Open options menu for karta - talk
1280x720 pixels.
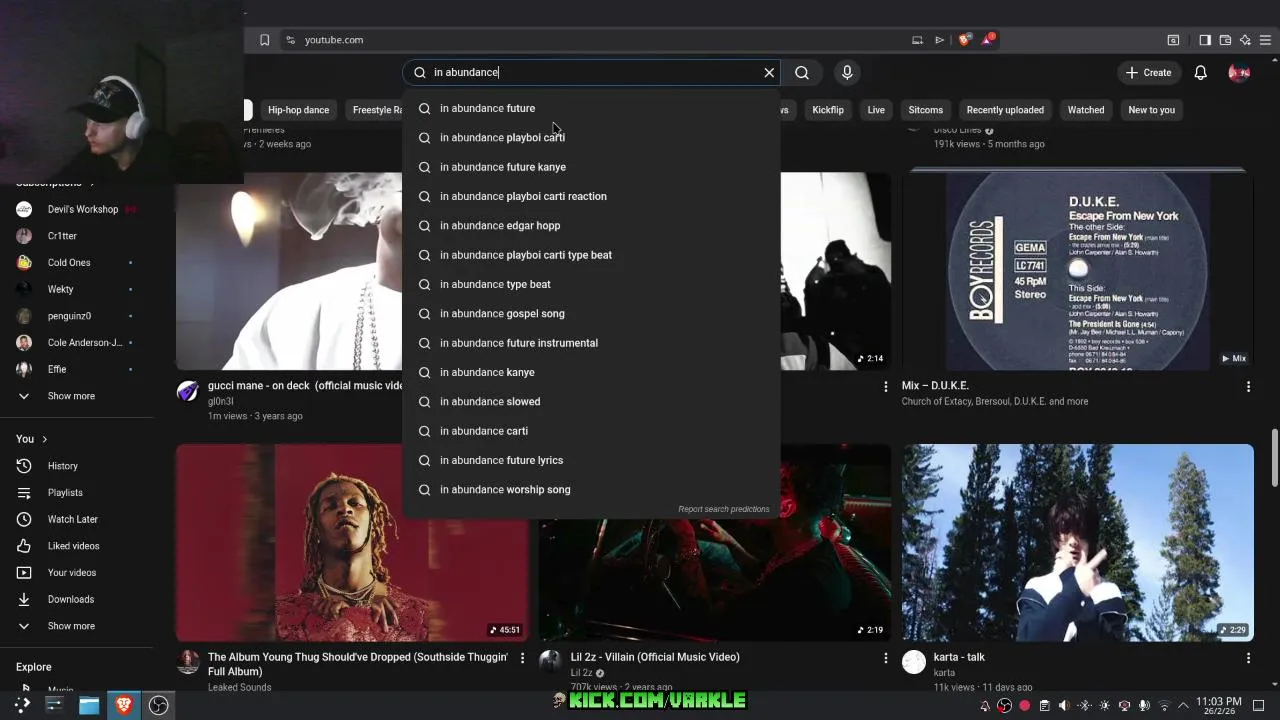(x=1248, y=658)
